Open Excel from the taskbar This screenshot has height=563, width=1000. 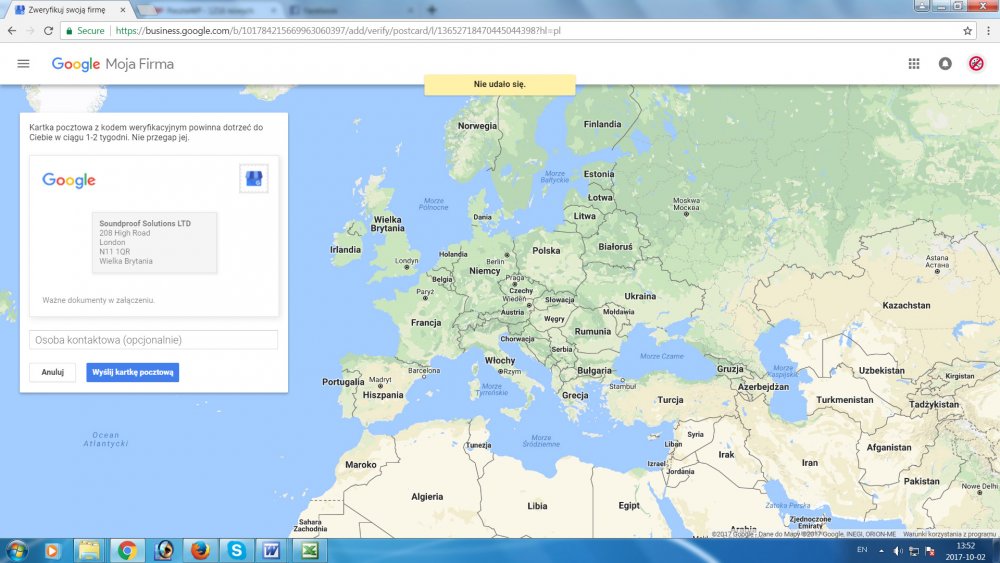pos(310,550)
